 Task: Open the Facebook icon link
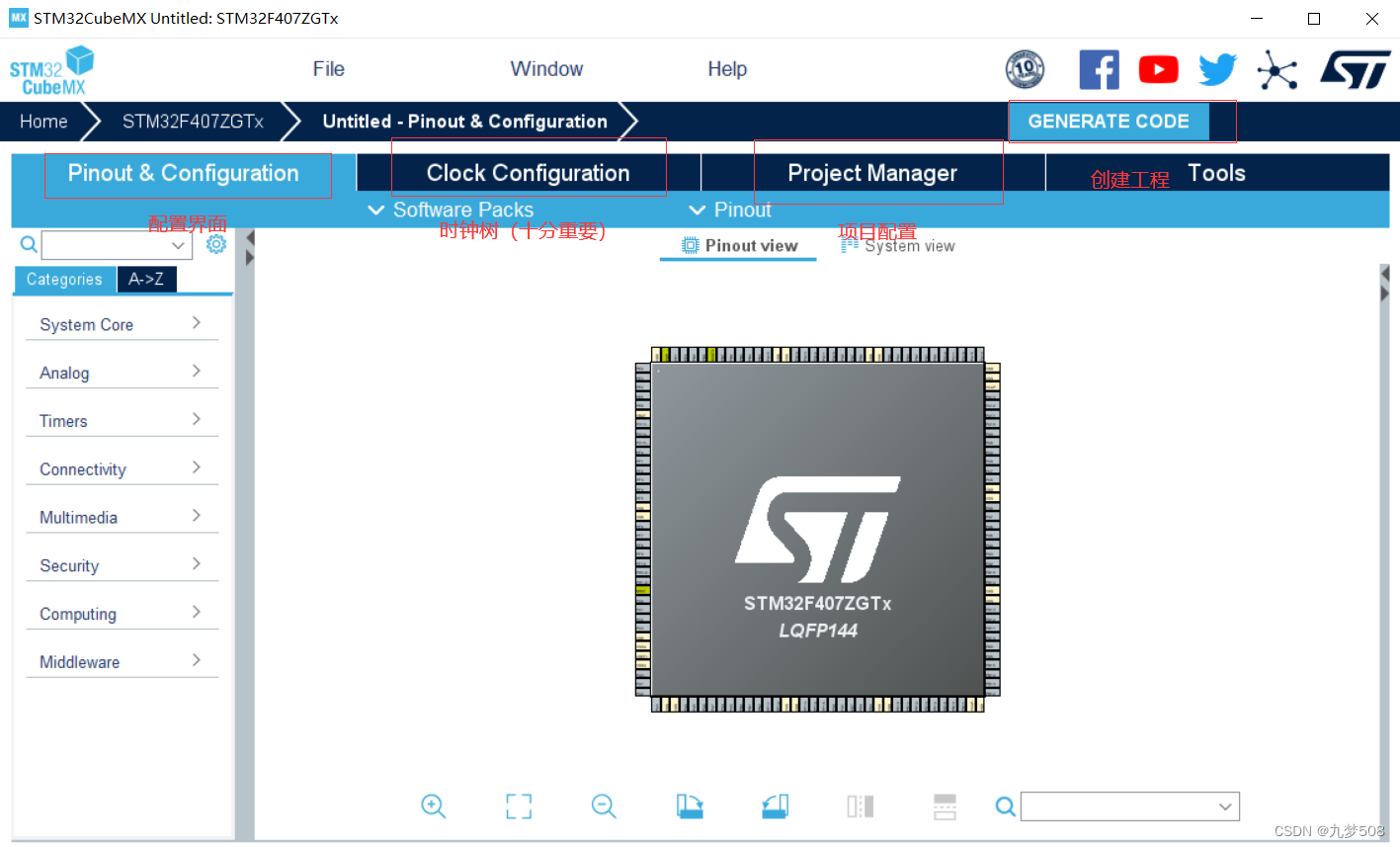(x=1099, y=69)
